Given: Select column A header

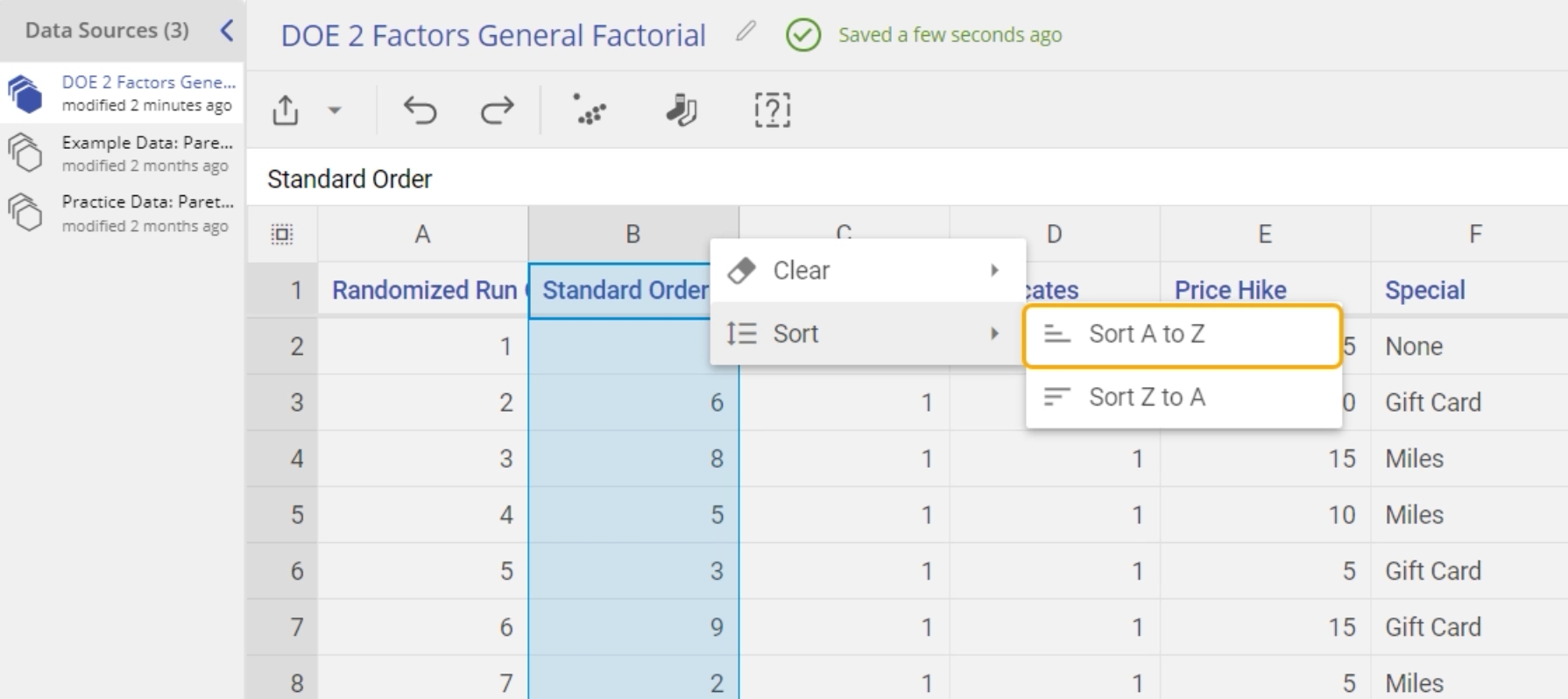Looking at the screenshot, I should 422,234.
